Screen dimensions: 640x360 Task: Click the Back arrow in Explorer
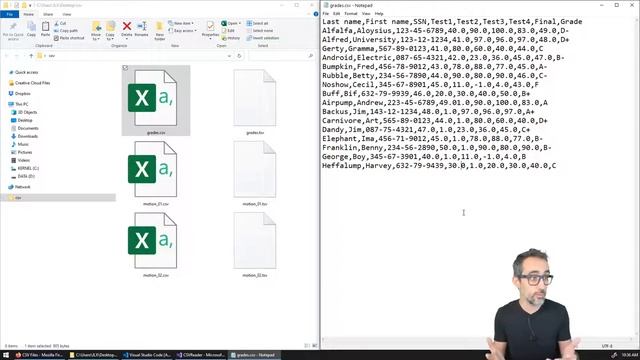7,56
